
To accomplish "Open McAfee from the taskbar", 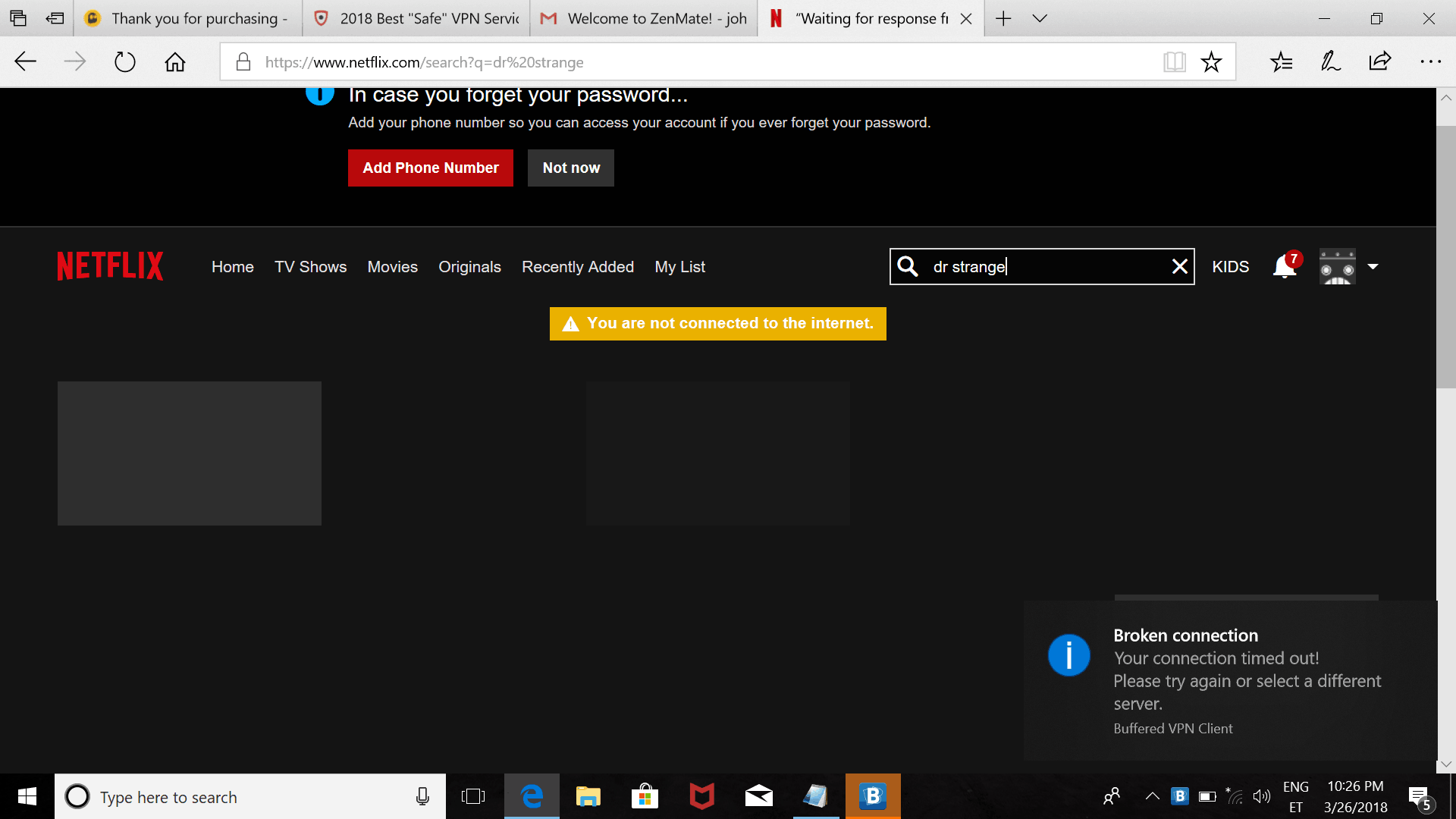I will (x=701, y=796).
